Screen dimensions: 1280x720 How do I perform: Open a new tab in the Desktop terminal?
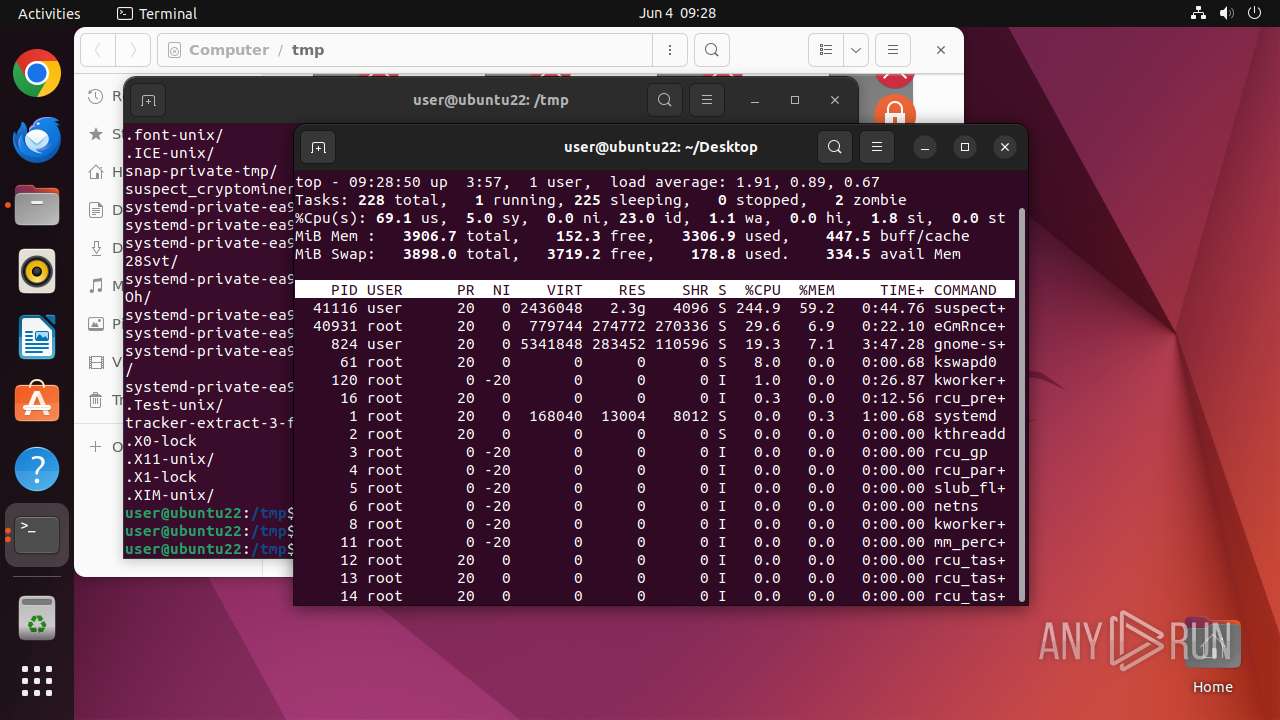(x=318, y=147)
